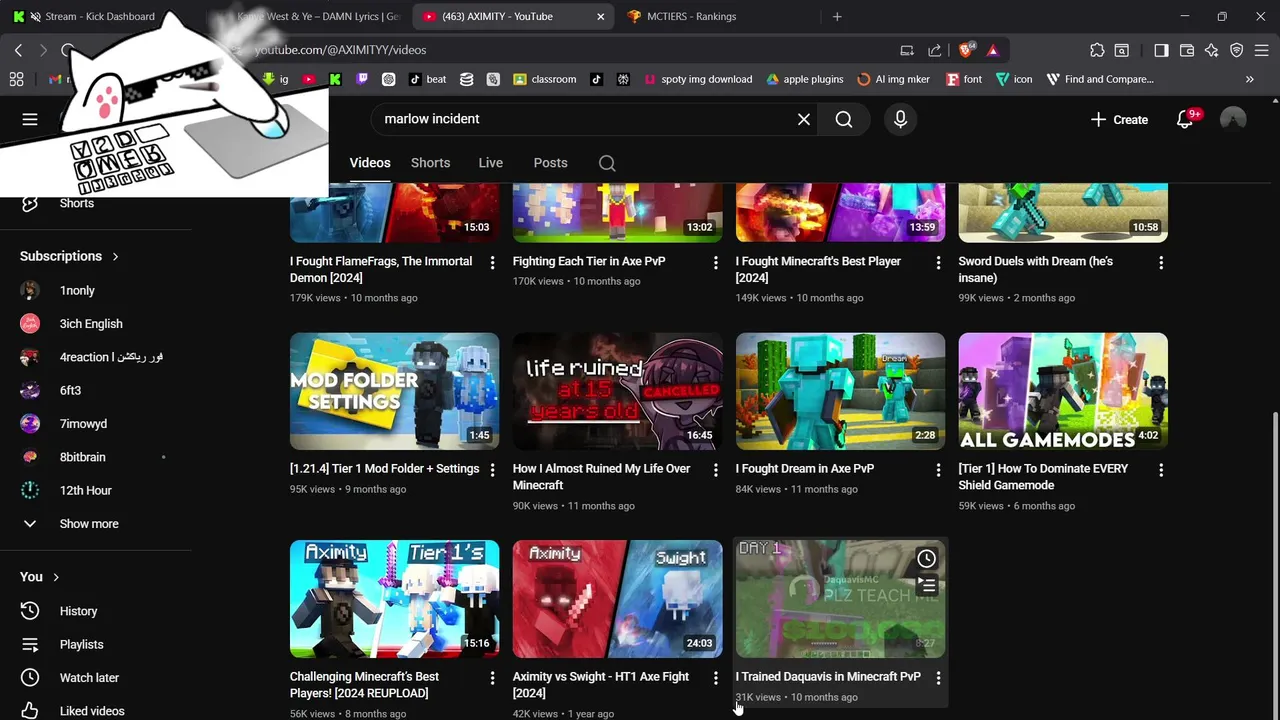Click the search magnifier button beside search box
Image resolution: width=1280 pixels, height=720 pixels.
click(x=844, y=119)
